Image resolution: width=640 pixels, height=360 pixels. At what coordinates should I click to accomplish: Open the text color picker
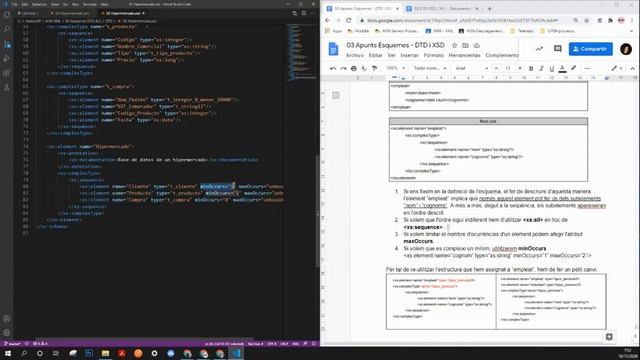pyautogui.click(x=562, y=69)
